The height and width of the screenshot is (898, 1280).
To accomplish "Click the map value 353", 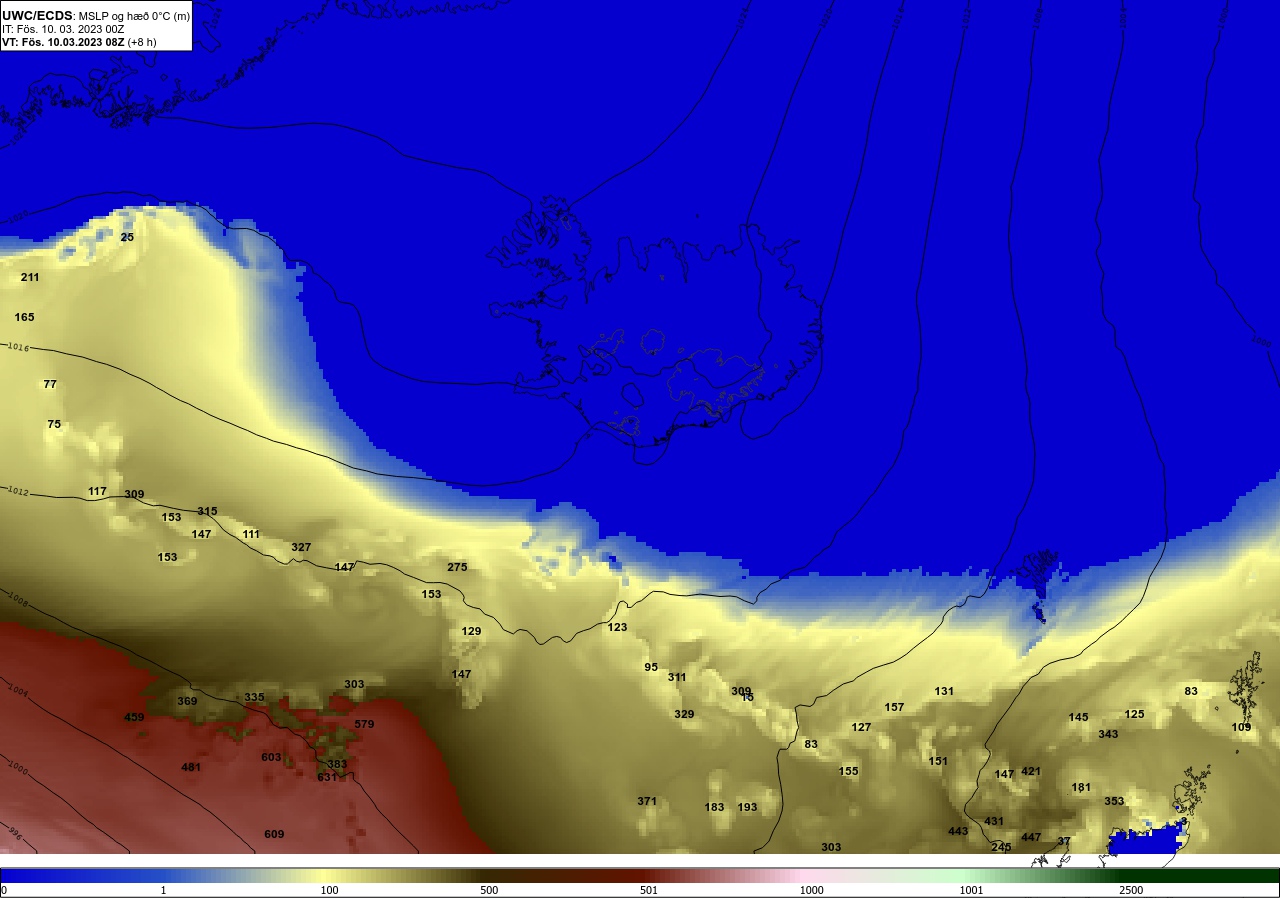I will [x=1114, y=801].
